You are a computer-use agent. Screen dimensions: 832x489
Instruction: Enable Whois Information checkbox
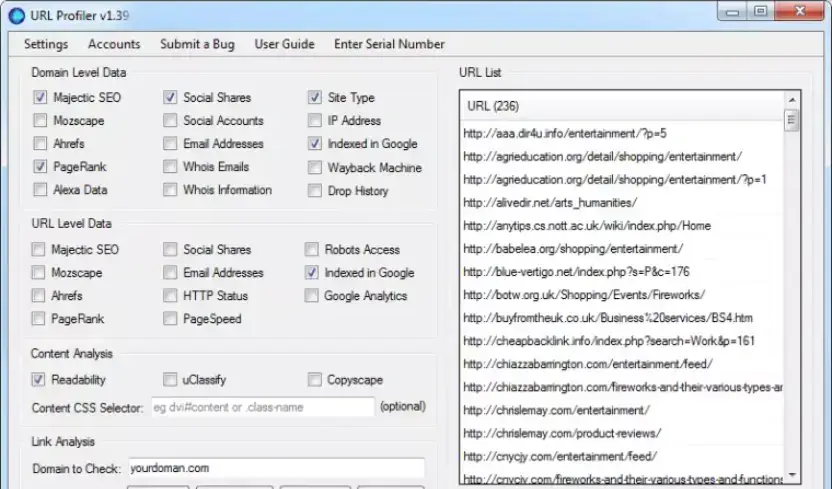[x=170, y=189]
